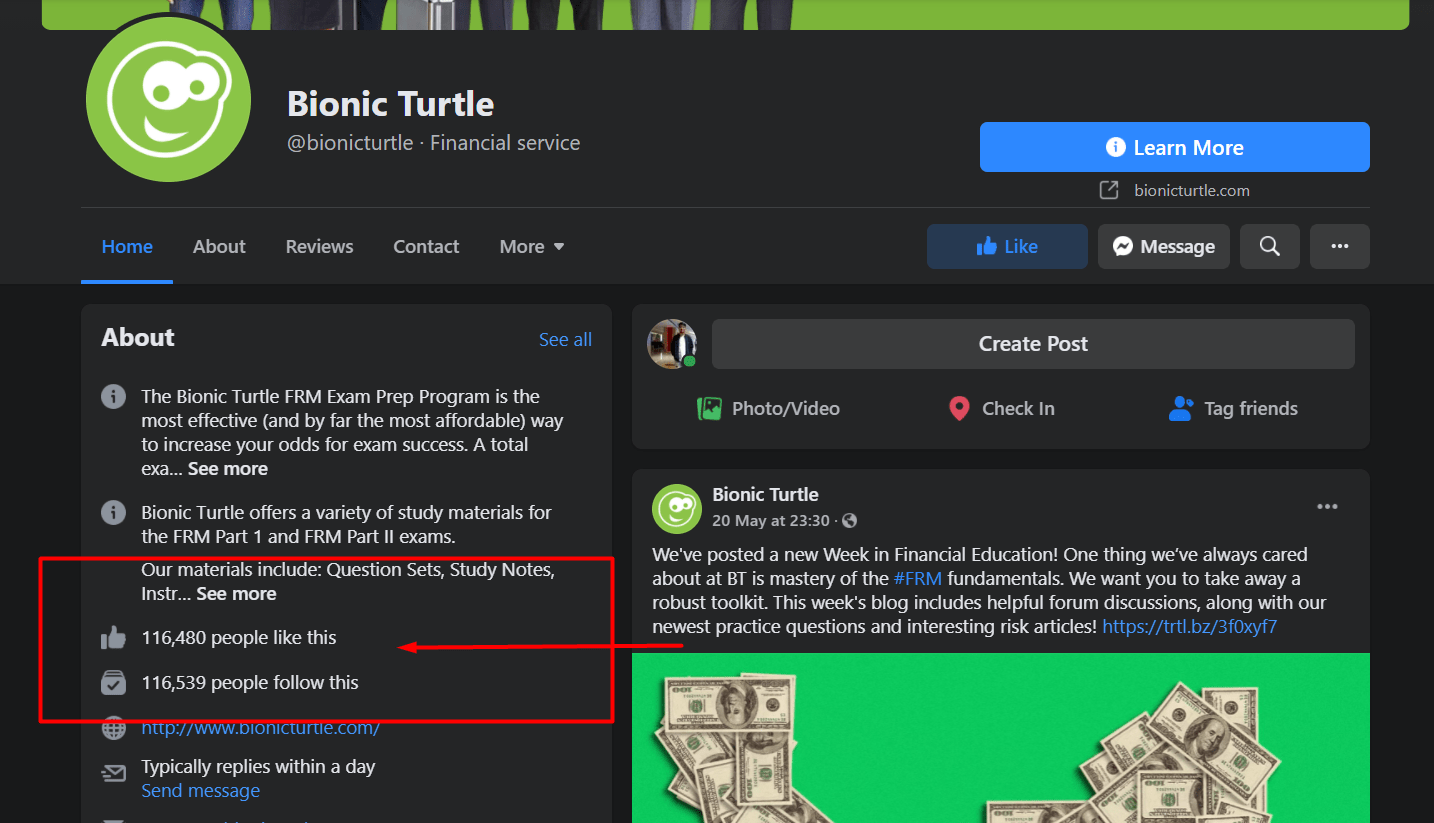Open the http://www.bionicturtle.com/ link
This screenshot has width=1434, height=823.
click(260, 728)
